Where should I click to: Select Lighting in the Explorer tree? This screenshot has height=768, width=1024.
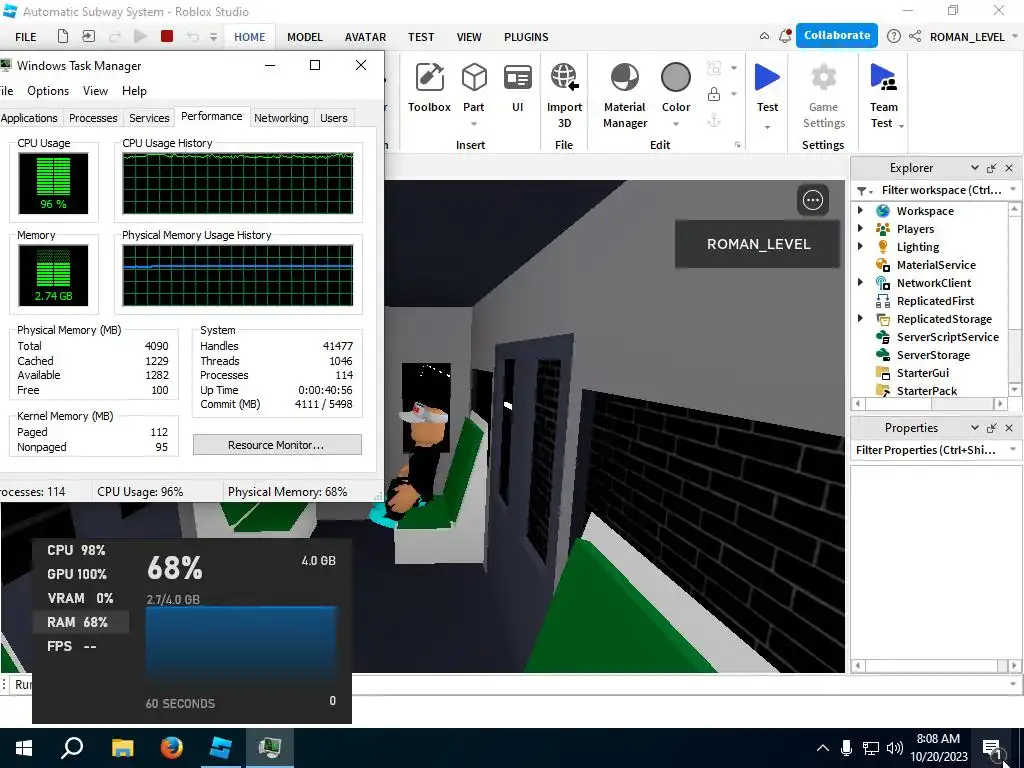pyautogui.click(x=918, y=247)
